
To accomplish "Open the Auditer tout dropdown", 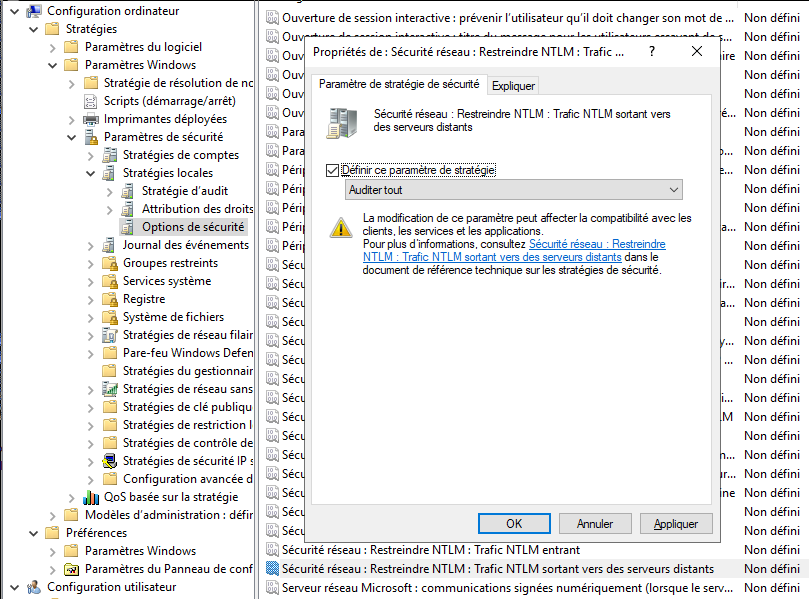I will [674, 190].
